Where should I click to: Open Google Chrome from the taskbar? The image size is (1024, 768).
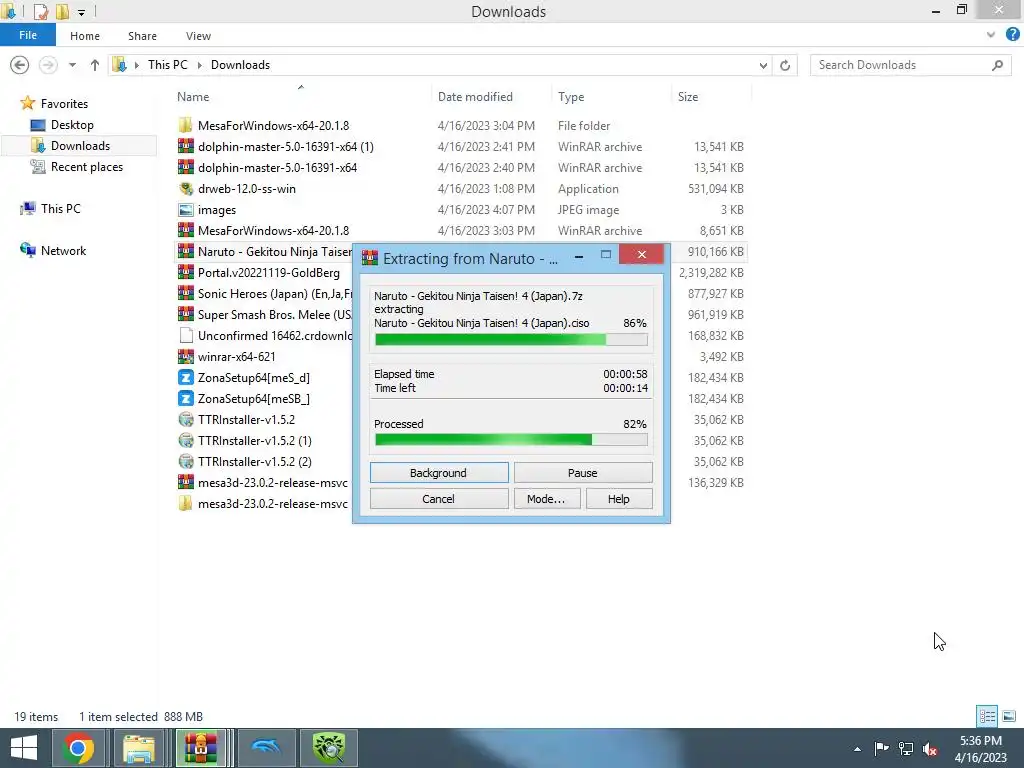(x=78, y=748)
